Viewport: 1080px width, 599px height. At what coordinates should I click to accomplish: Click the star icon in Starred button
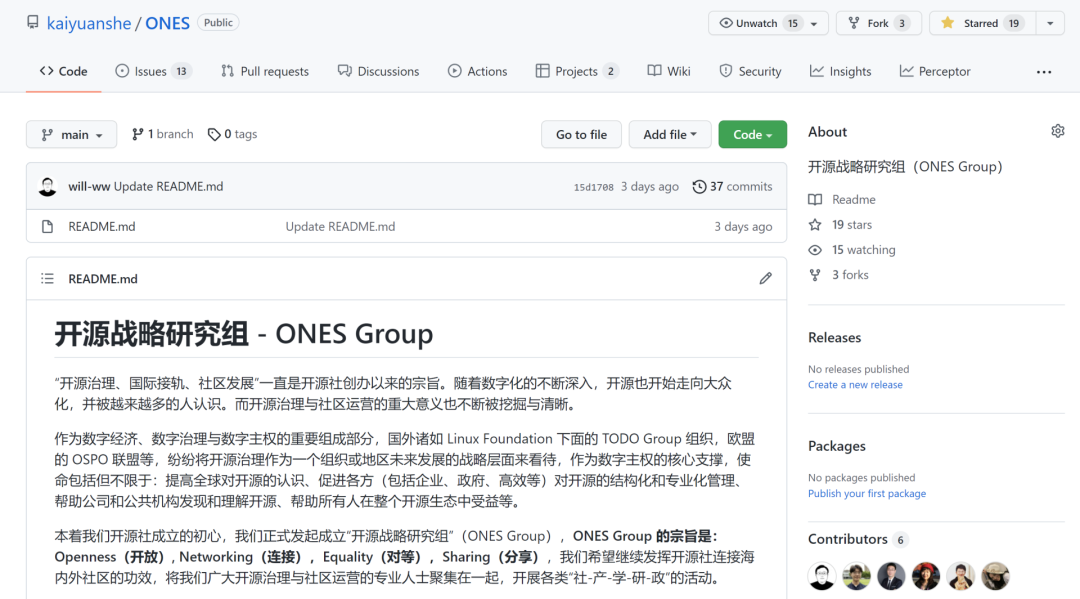[x=948, y=23]
